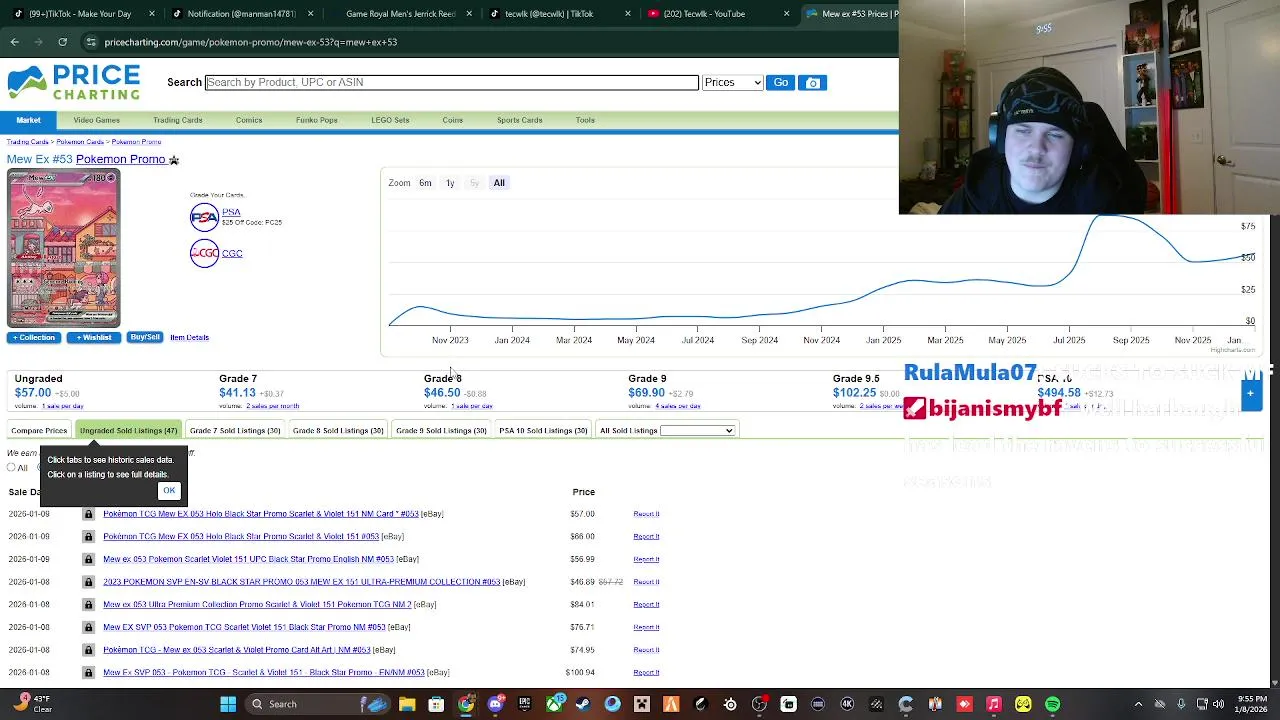Click the CGC grading logo
Image resolution: width=1280 pixels, height=720 pixels.
[x=204, y=253]
